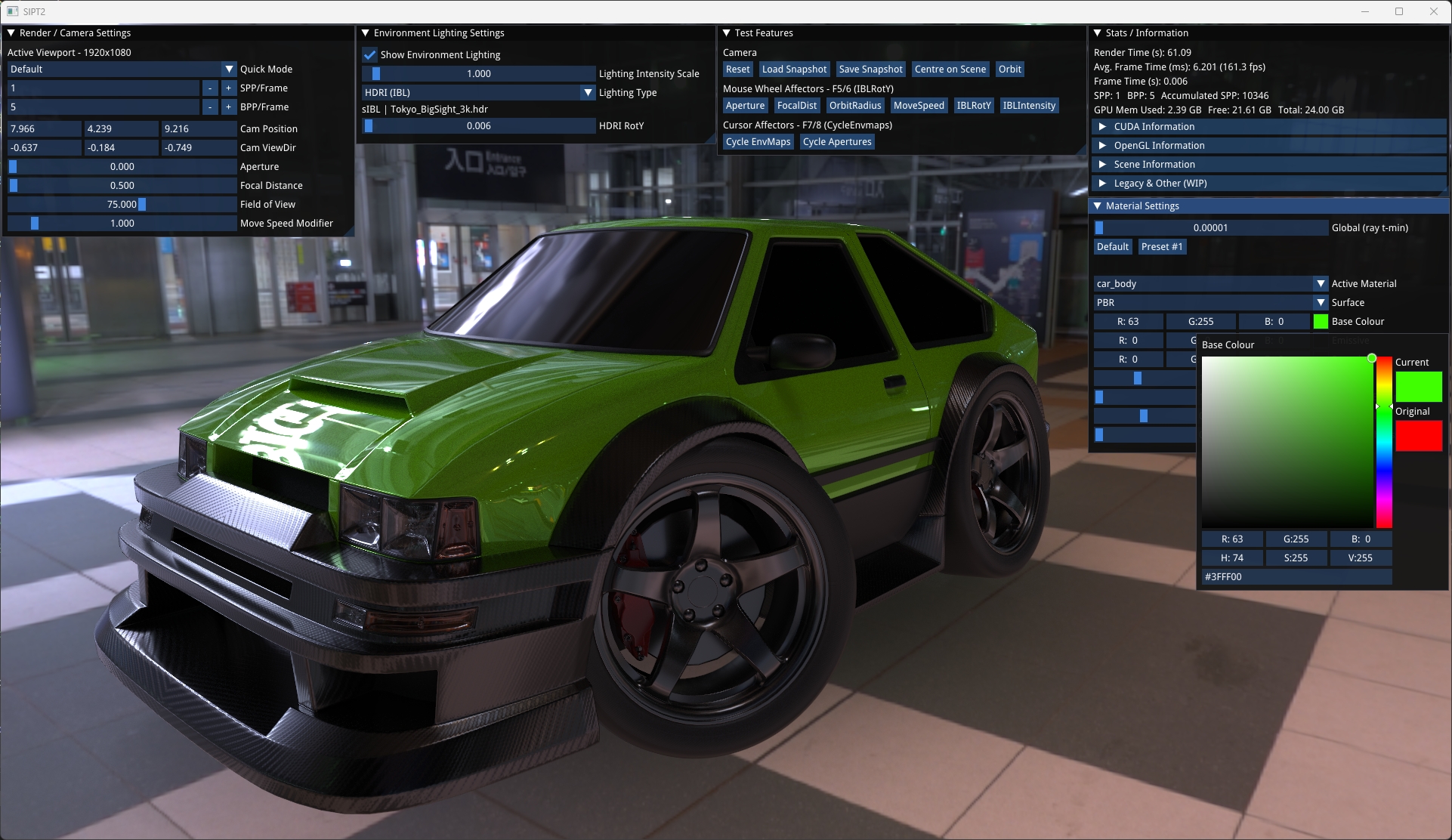Click the red Original colour swatch
The height and width of the screenshot is (840, 1452).
(1418, 436)
